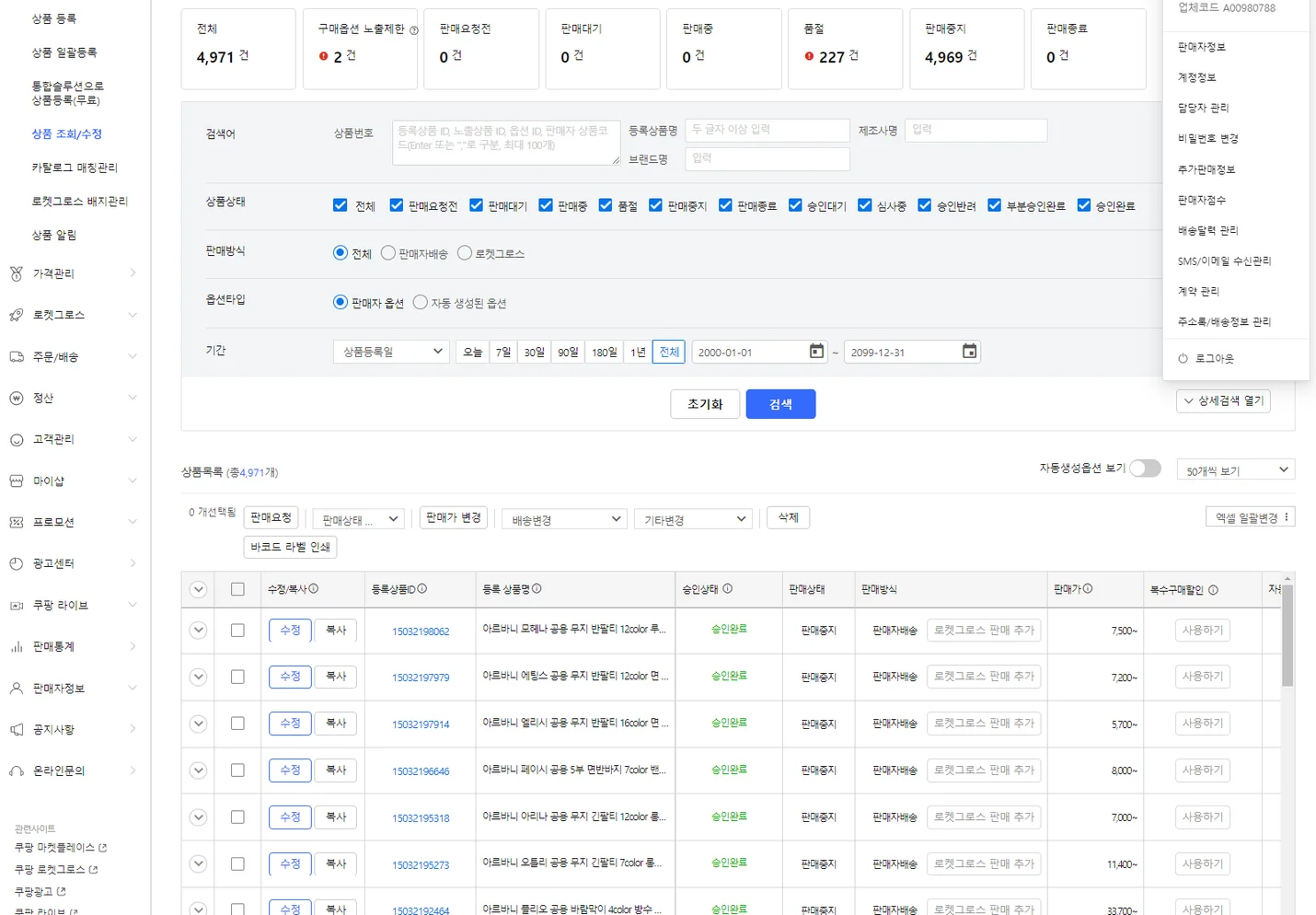The height and width of the screenshot is (915, 1316).
Task: Click the 로그아웃 power icon
Action: click(1183, 358)
